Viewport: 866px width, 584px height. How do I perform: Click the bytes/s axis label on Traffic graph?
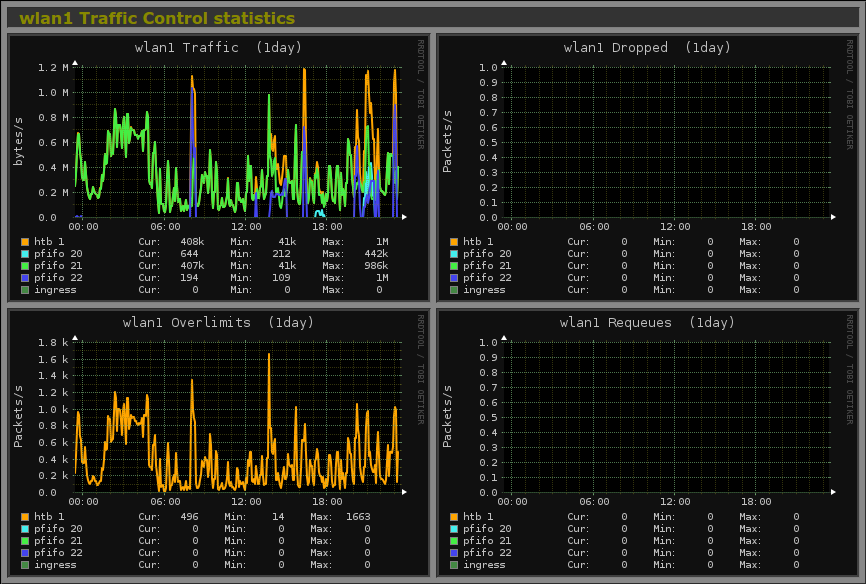tap(18, 140)
